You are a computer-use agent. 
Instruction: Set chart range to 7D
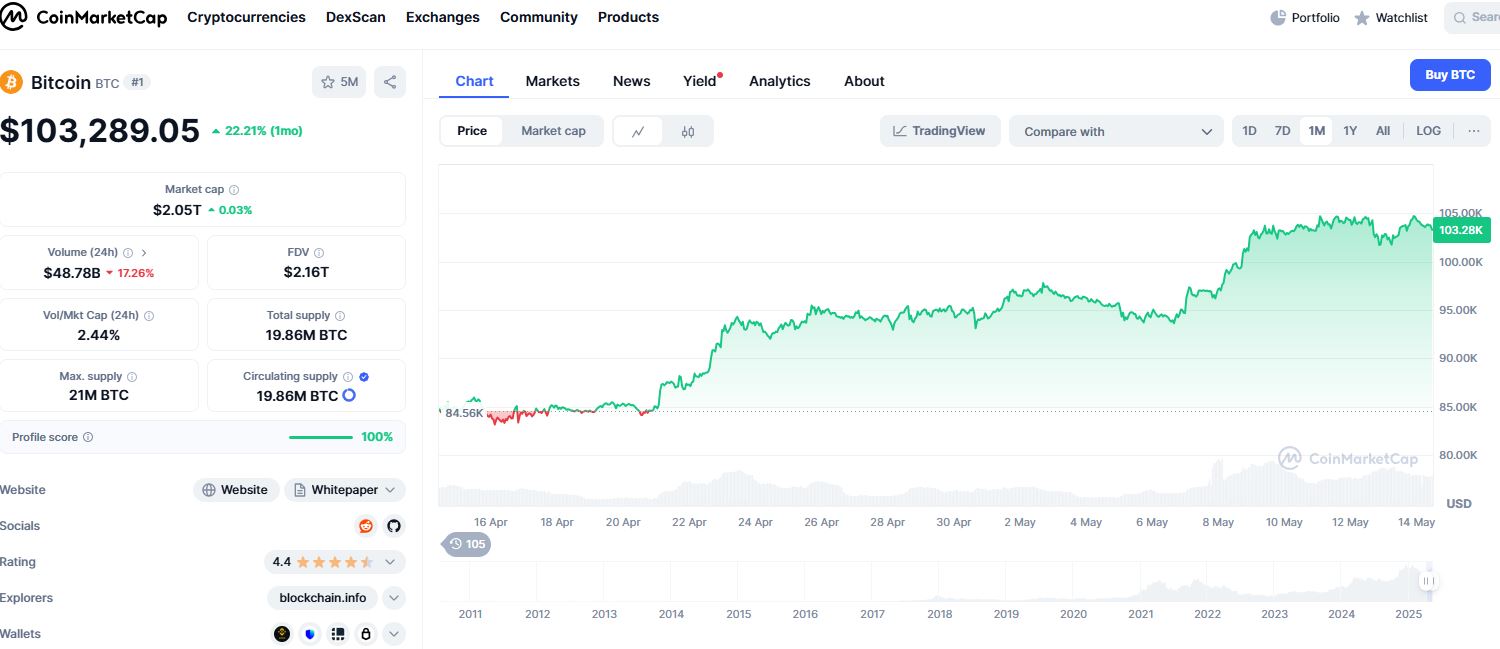pos(1282,131)
